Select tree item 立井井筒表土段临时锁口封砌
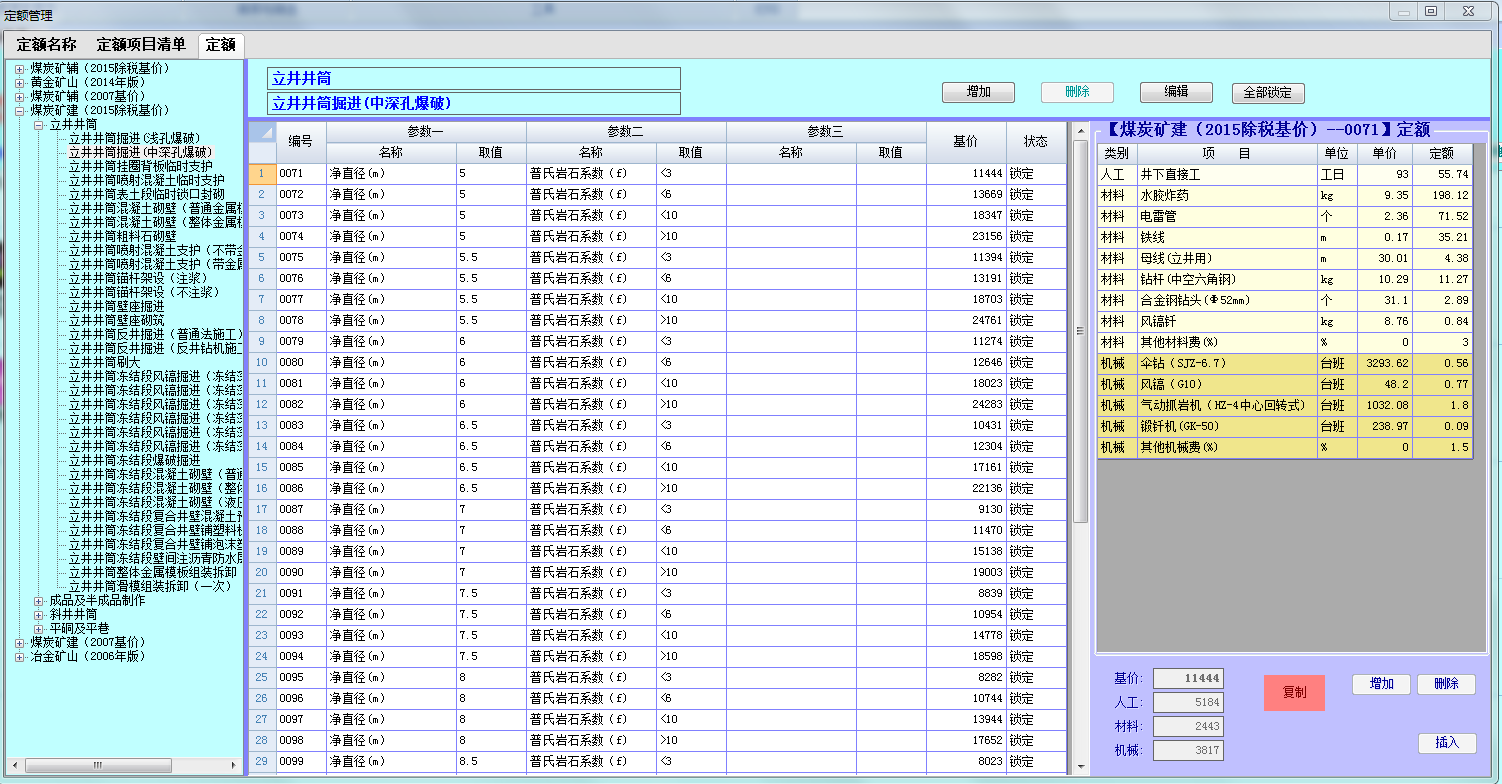 click(x=146, y=194)
